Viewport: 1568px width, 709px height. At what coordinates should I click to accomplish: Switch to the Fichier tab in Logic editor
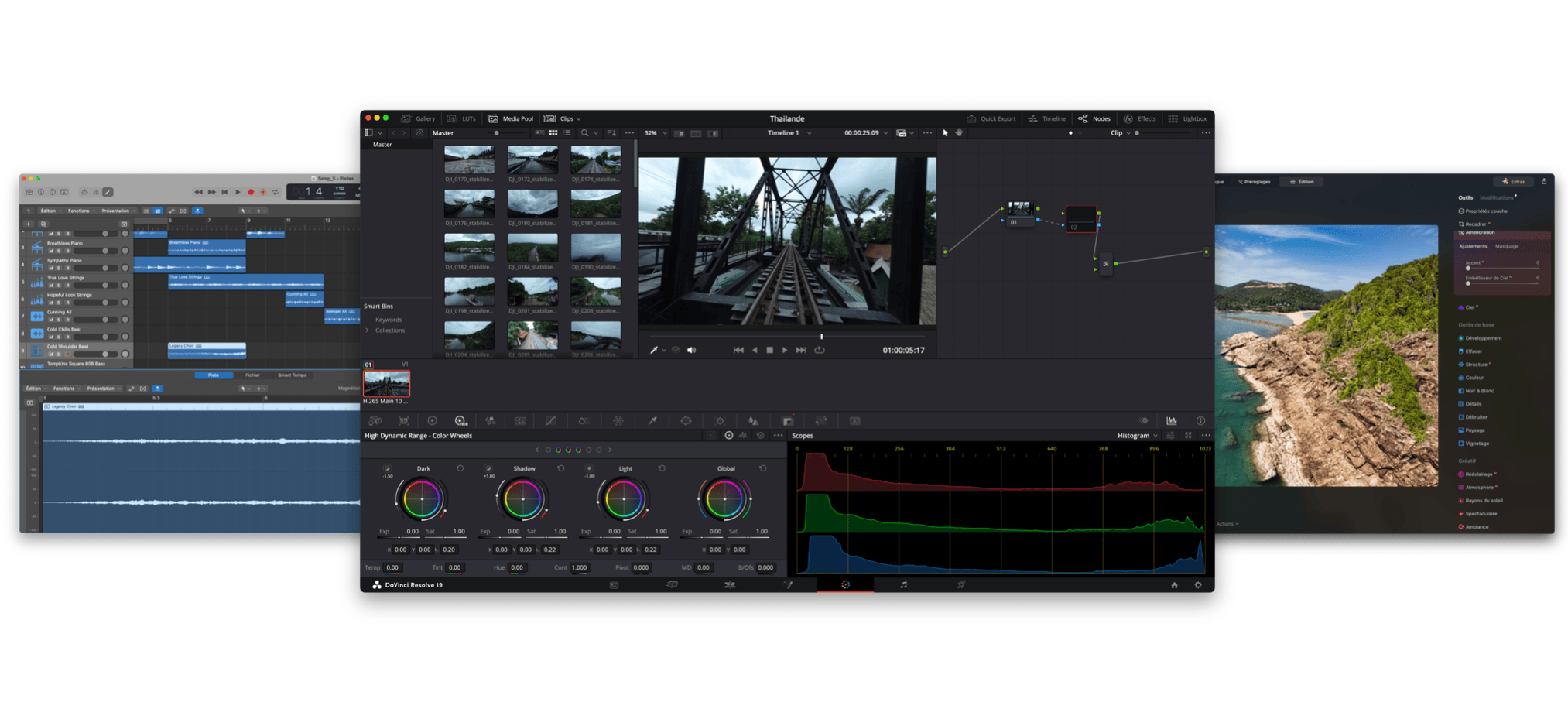click(252, 375)
